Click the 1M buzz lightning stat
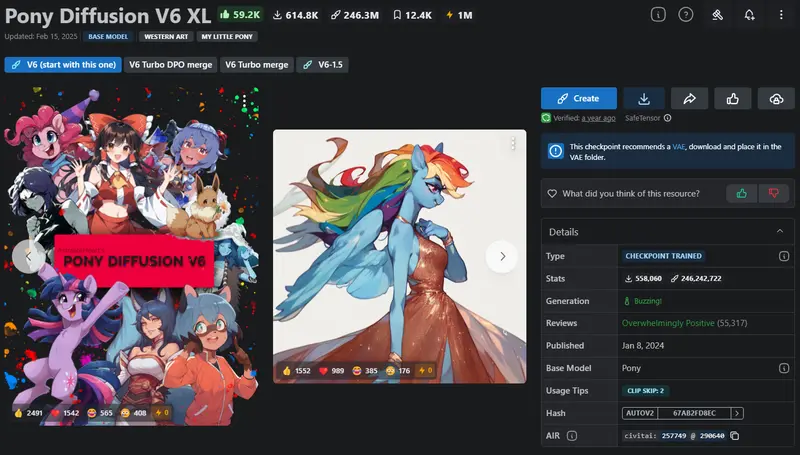The height and width of the screenshot is (455, 800). (x=459, y=15)
